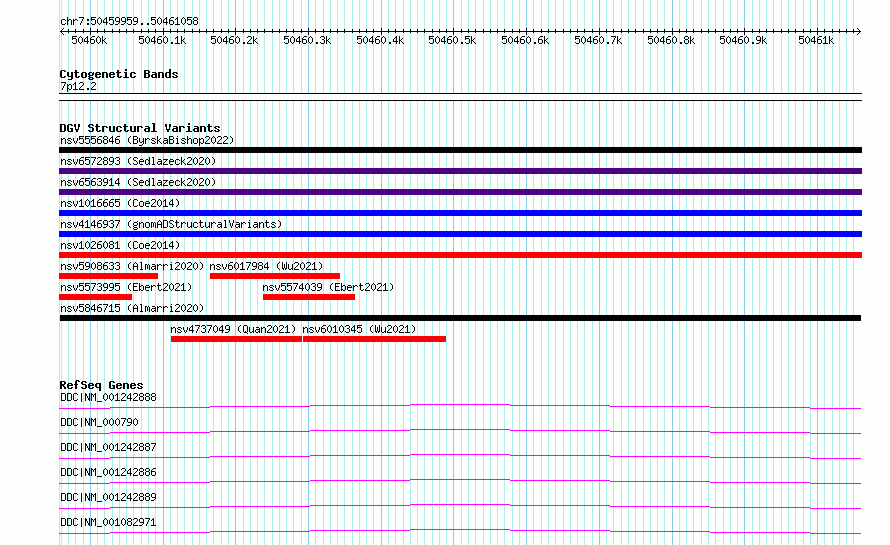Select the blue bar under nsv1016665

click(460, 213)
